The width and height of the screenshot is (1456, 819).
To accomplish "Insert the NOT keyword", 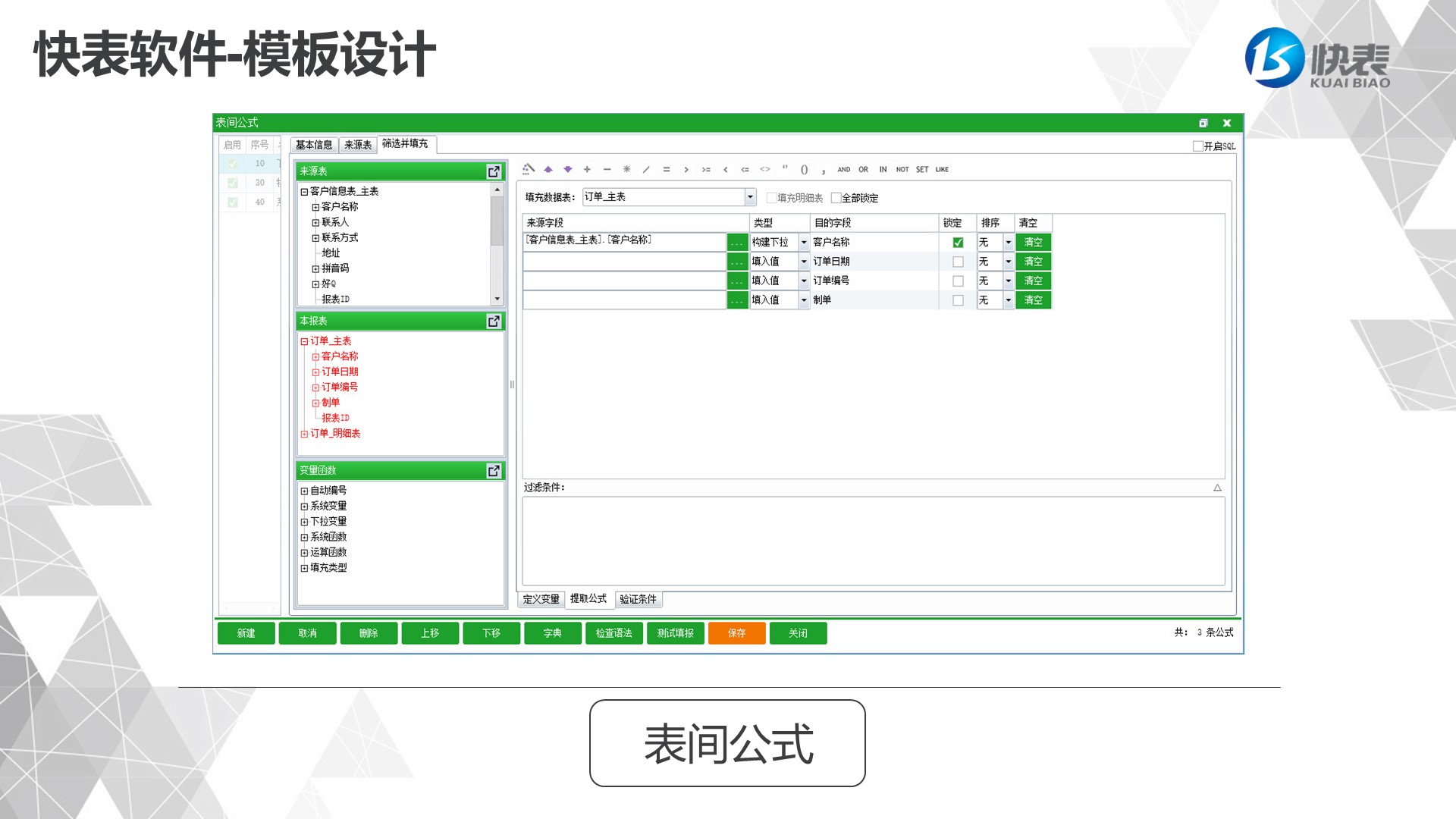I will 902,169.
